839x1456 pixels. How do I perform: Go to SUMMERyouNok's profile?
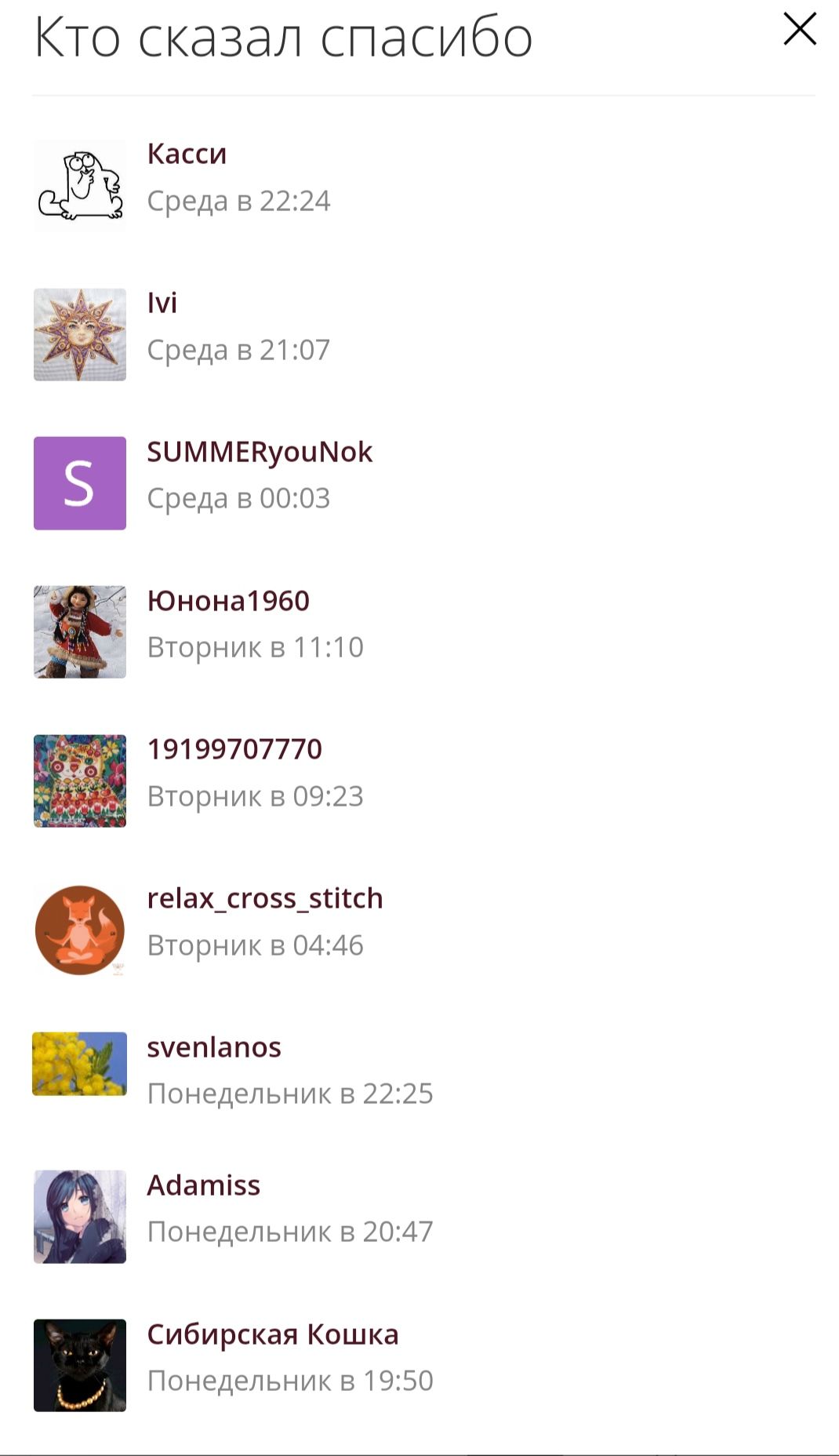pyautogui.click(x=260, y=452)
